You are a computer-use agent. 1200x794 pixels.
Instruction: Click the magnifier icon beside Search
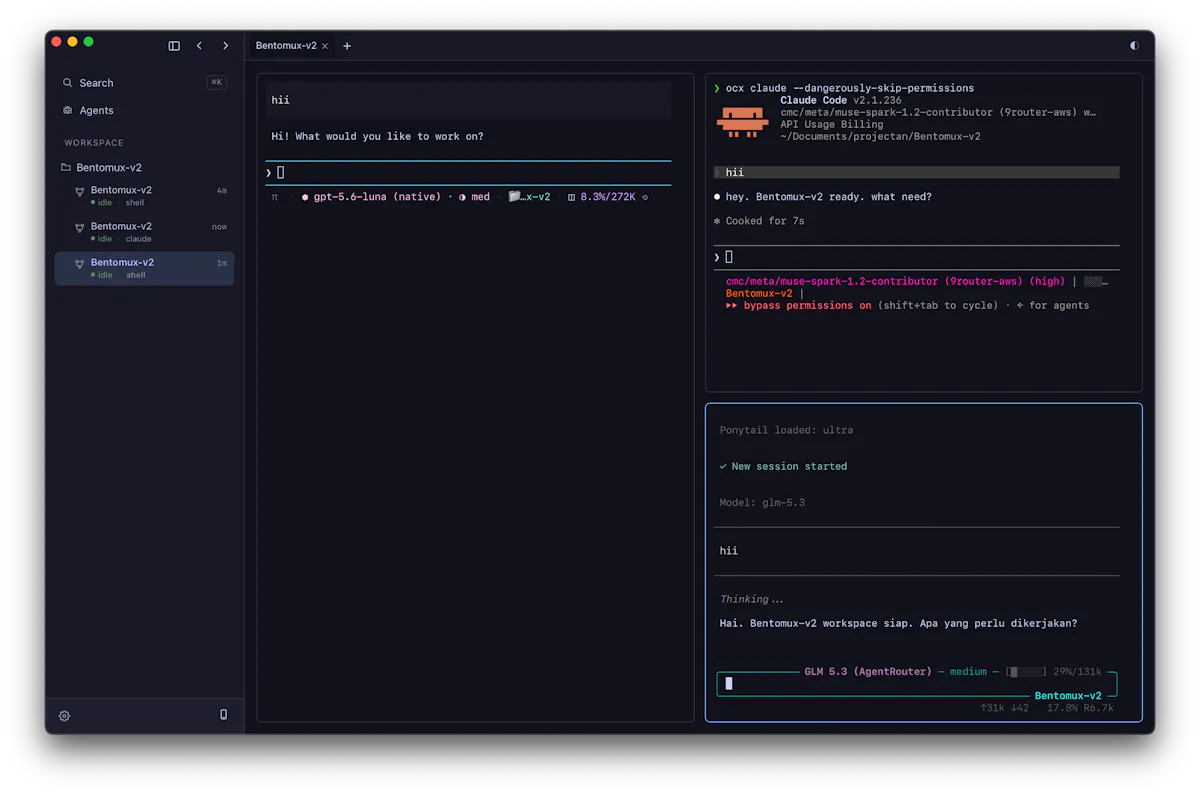(x=68, y=83)
